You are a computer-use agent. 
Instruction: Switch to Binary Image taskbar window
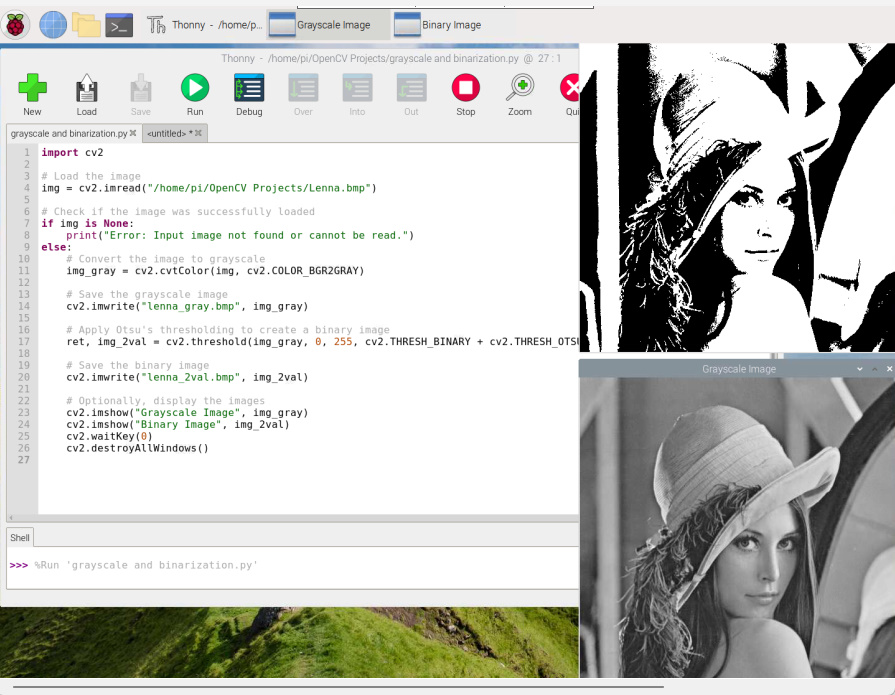(x=438, y=25)
